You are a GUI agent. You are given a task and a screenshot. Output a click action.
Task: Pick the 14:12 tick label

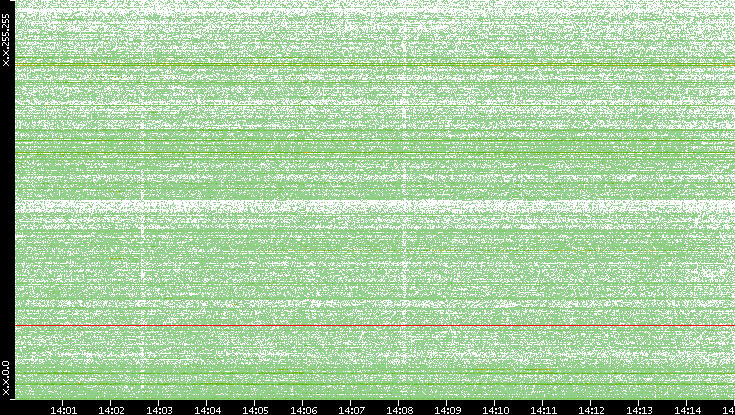(592, 410)
